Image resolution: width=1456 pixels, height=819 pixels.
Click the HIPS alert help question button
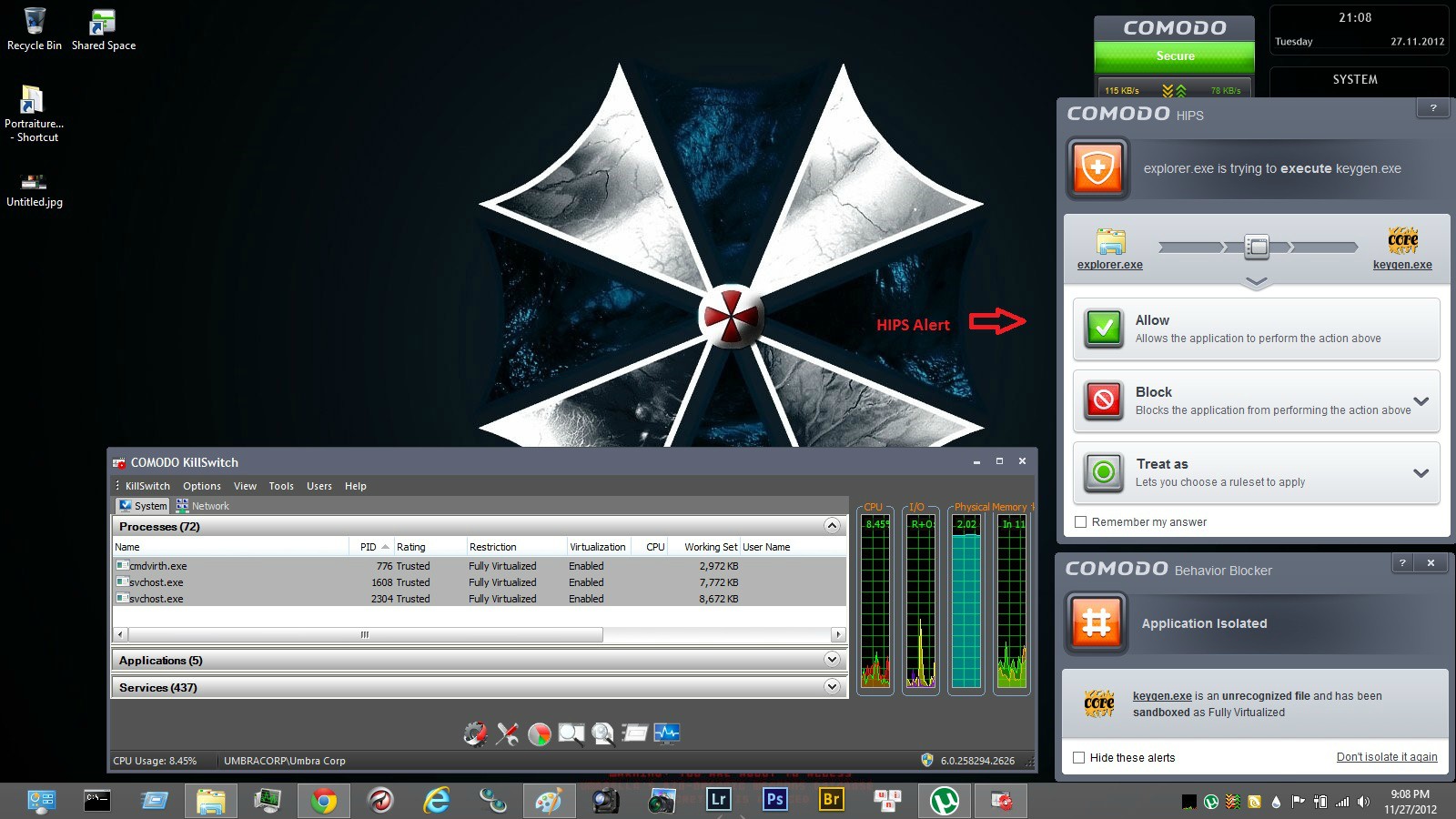(1433, 108)
